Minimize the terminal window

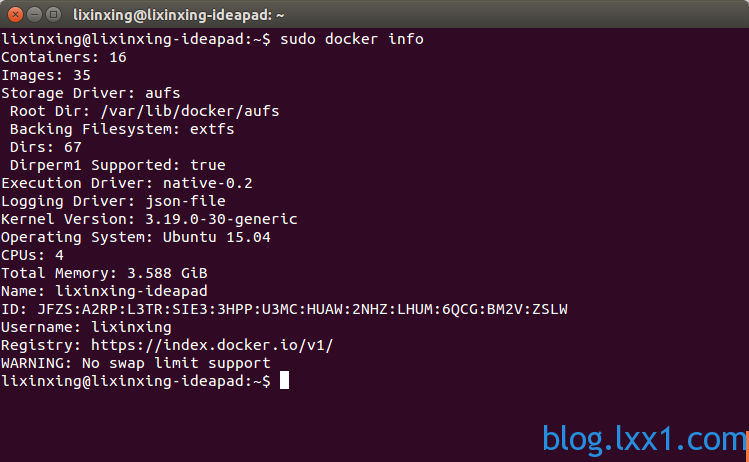click(x=34, y=15)
